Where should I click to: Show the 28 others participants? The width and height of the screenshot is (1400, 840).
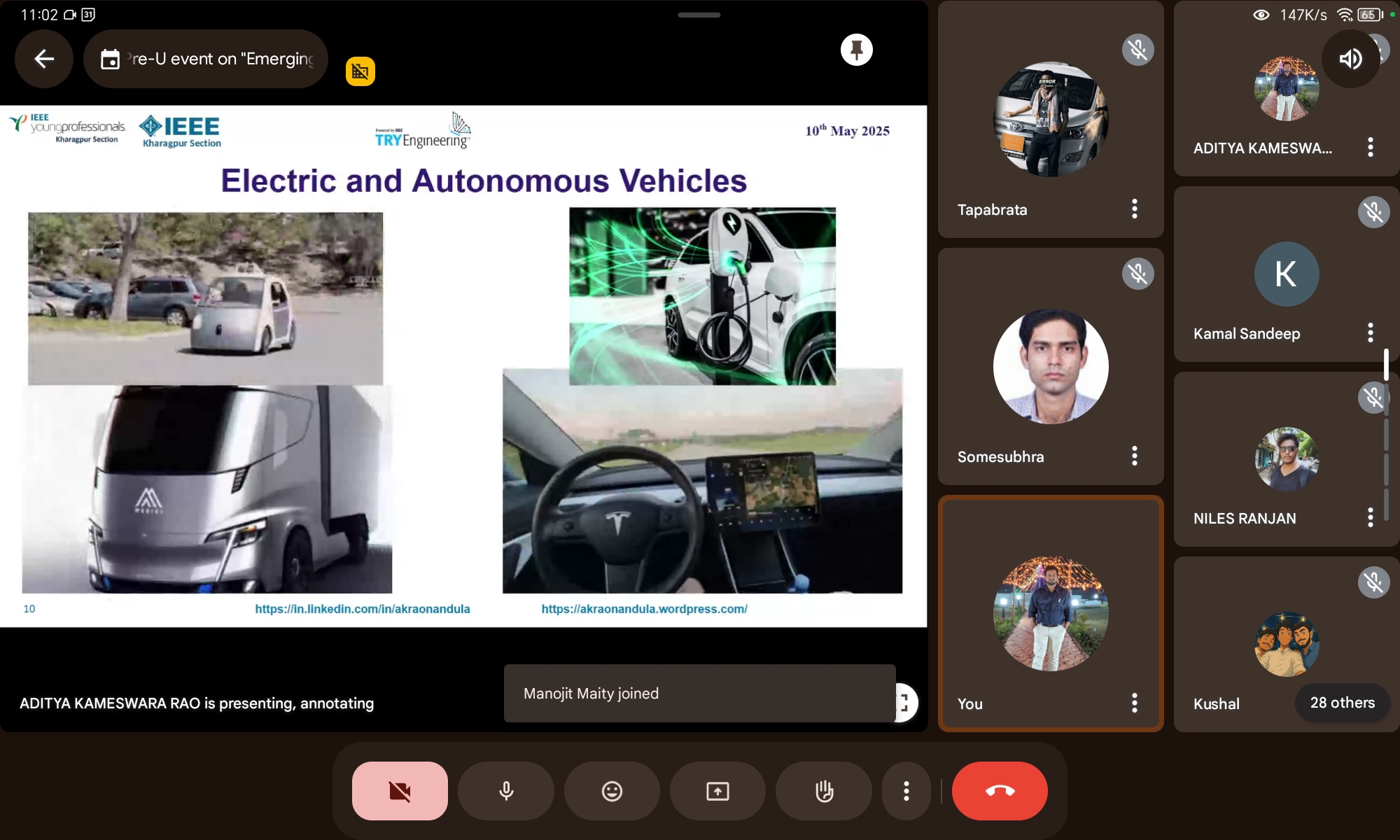point(1343,703)
